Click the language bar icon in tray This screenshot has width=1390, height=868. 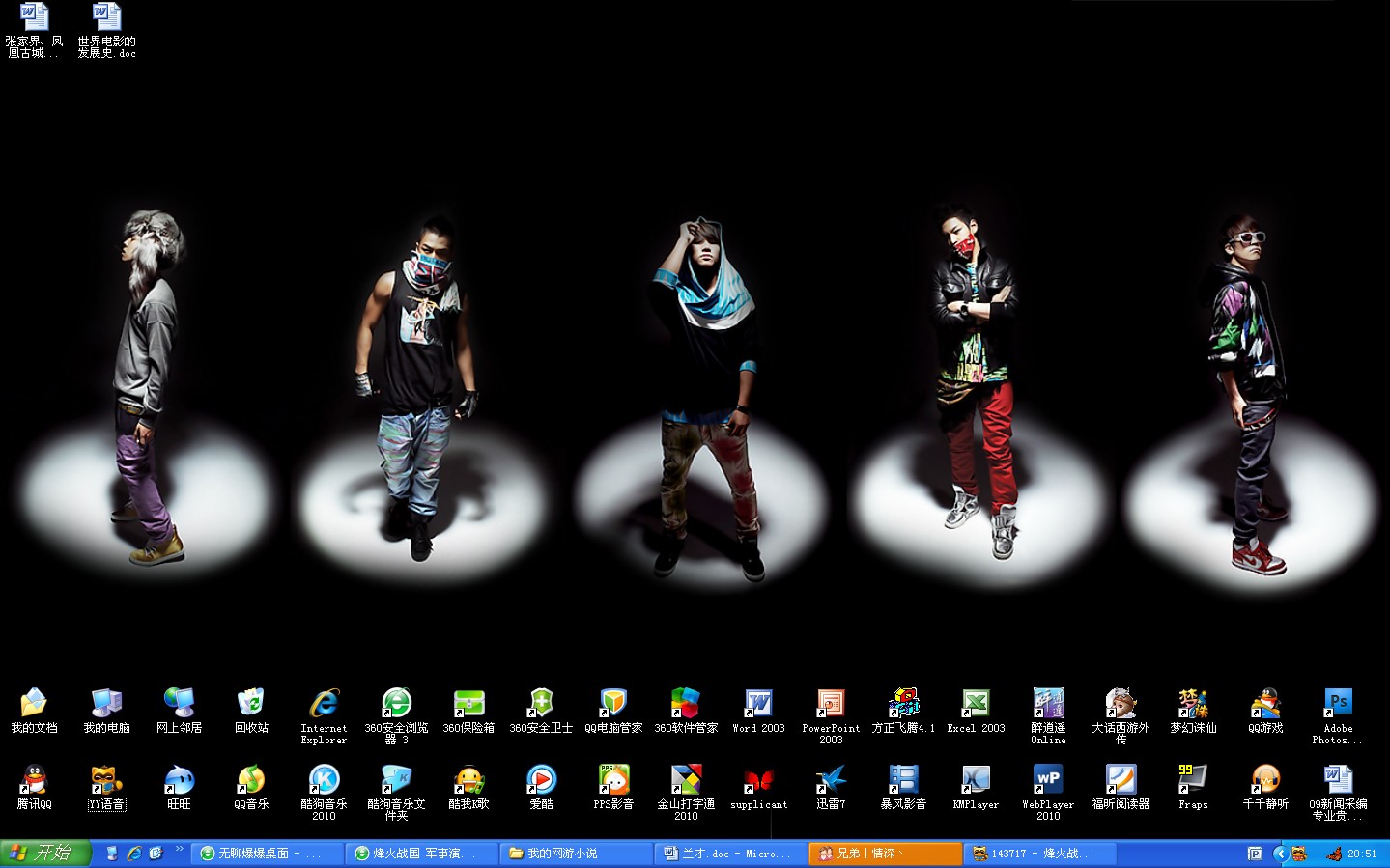click(1255, 854)
